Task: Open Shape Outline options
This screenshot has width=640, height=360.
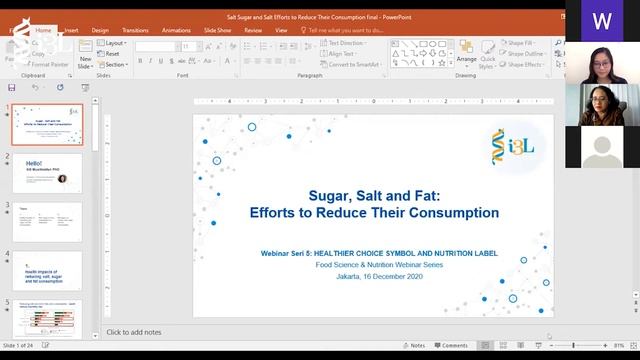Action: point(522,53)
